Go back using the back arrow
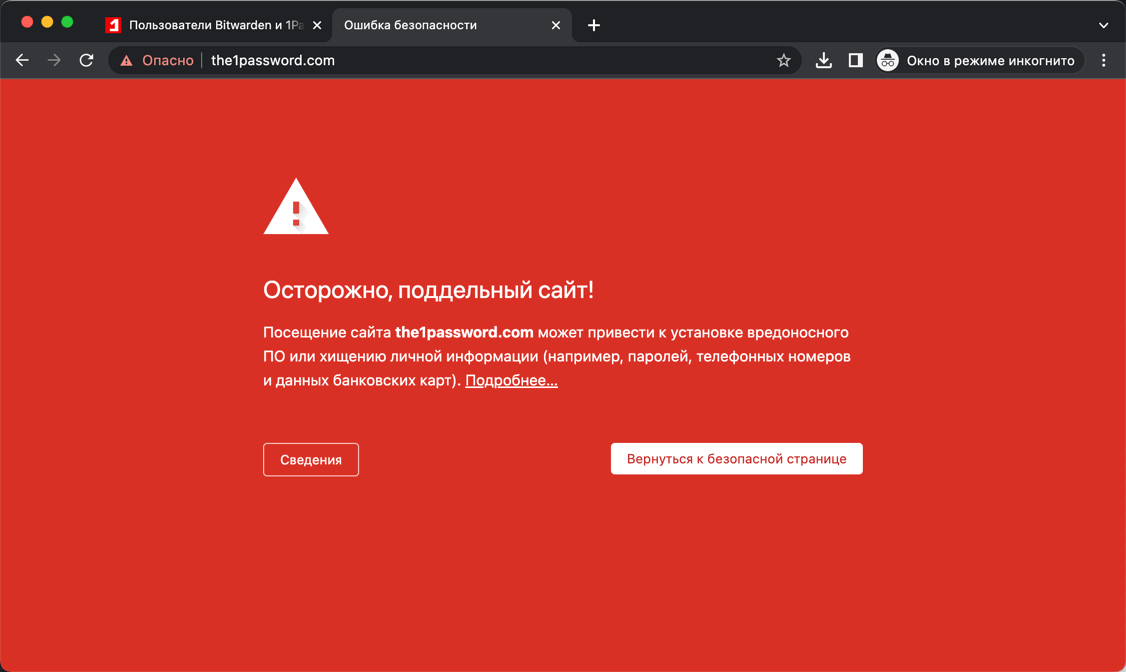Screen dimensions: 1126x672 (x=22, y=60)
